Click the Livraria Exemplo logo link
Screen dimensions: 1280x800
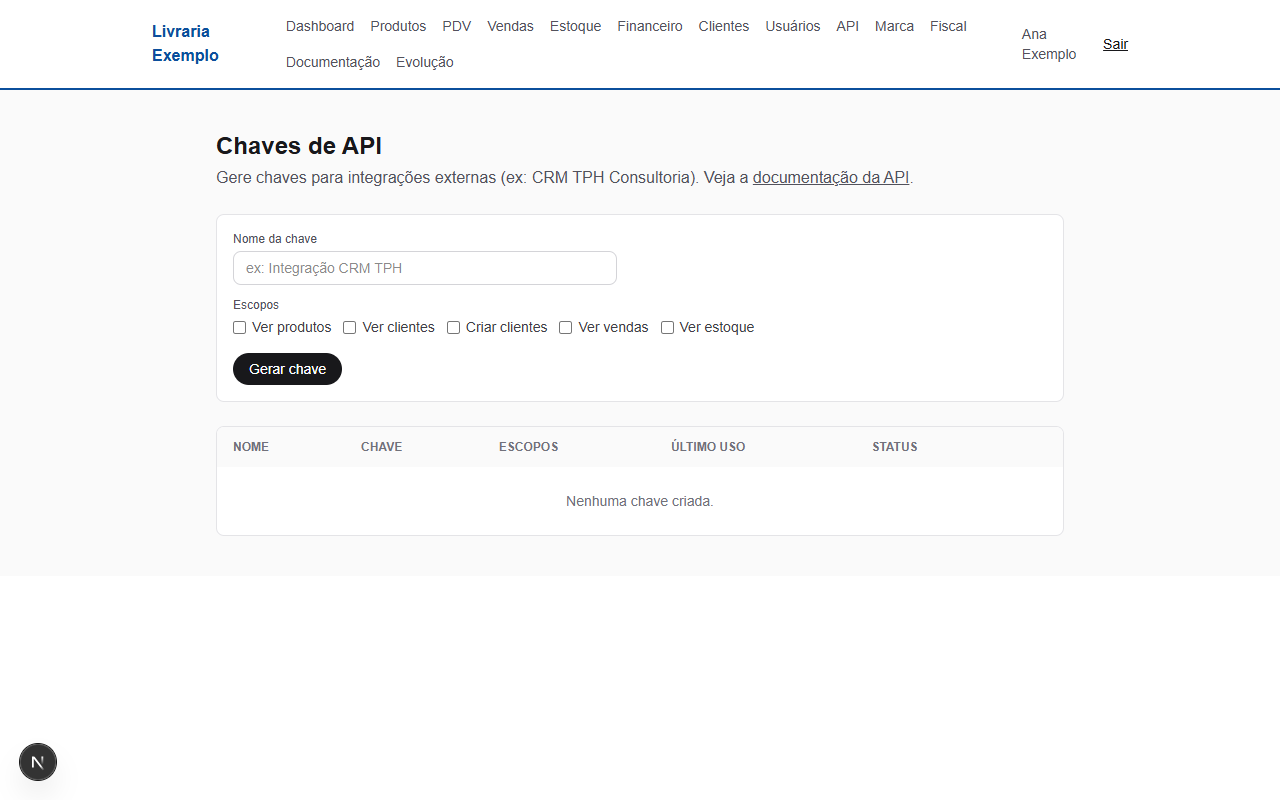tap(185, 43)
